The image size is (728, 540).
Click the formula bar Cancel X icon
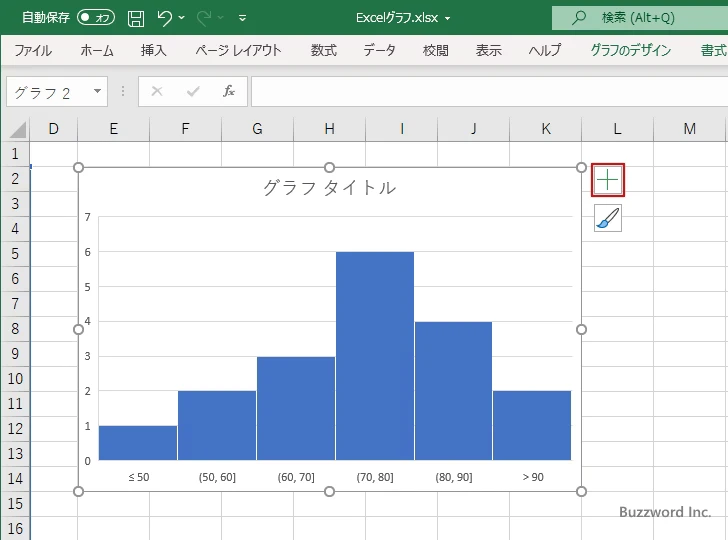pyautogui.click(x=157, y=91)
